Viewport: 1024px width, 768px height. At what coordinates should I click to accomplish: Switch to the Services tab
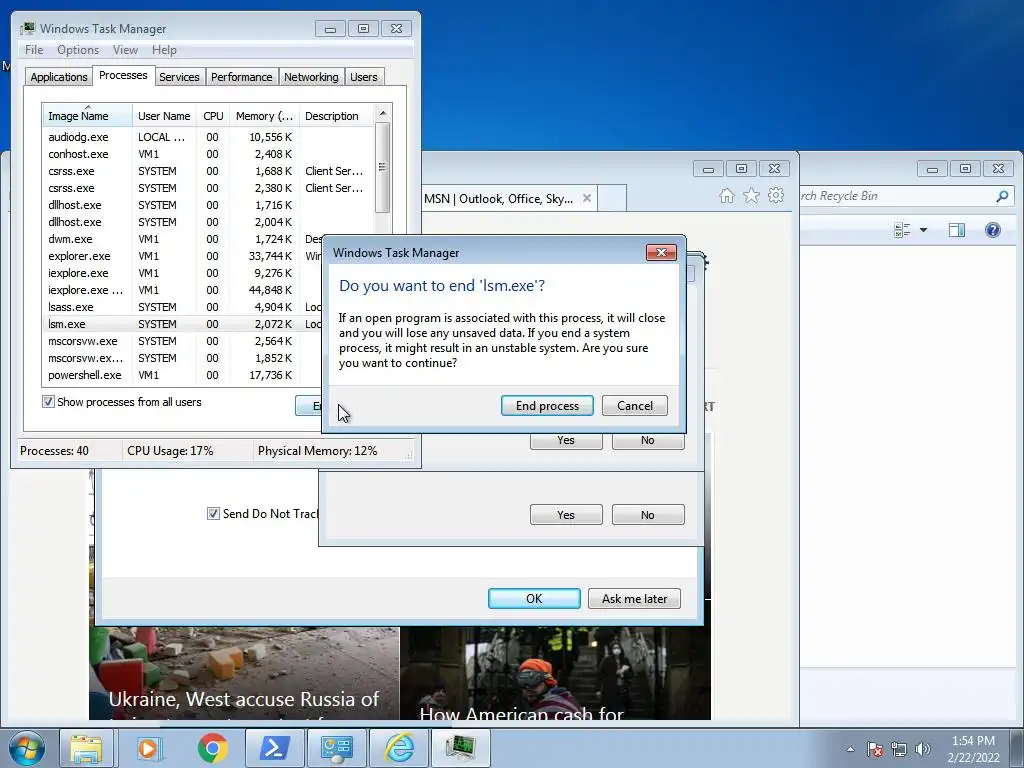(179, 76)
